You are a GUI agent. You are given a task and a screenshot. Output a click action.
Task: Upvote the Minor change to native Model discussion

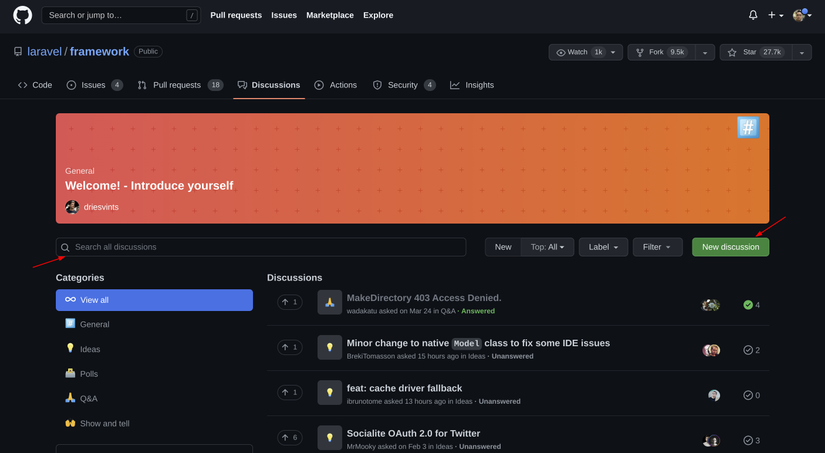tap(290, 347)
